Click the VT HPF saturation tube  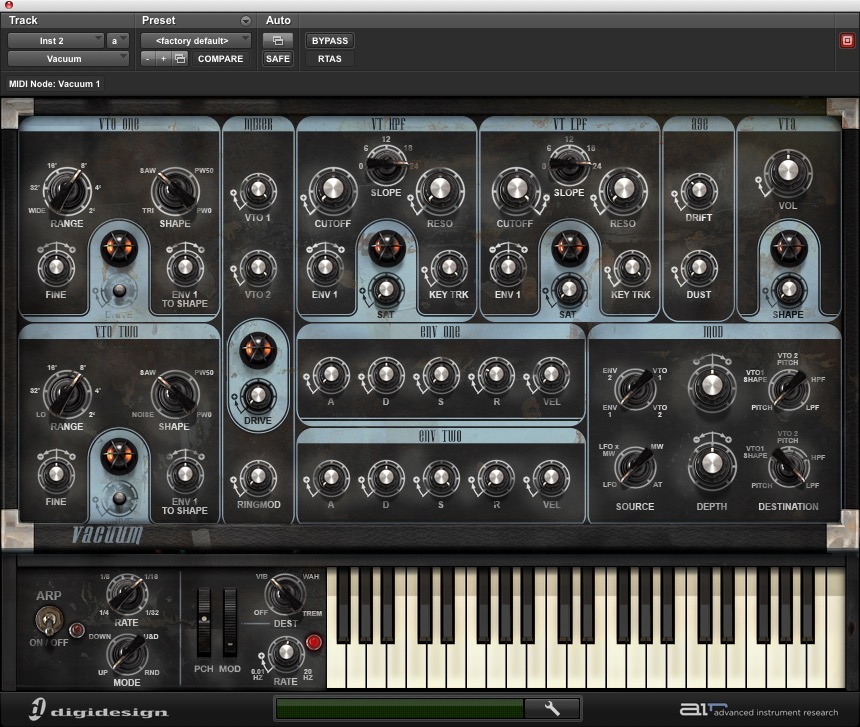coord(387,248)
